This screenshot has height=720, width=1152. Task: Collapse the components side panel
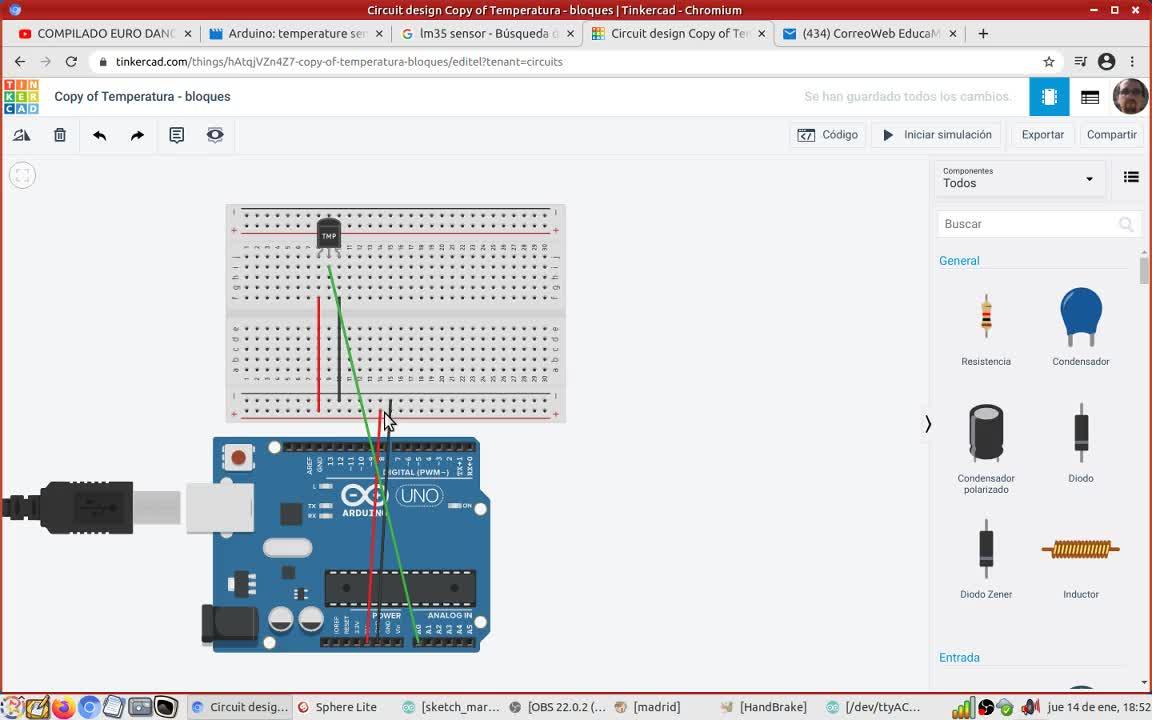[928, 424]
